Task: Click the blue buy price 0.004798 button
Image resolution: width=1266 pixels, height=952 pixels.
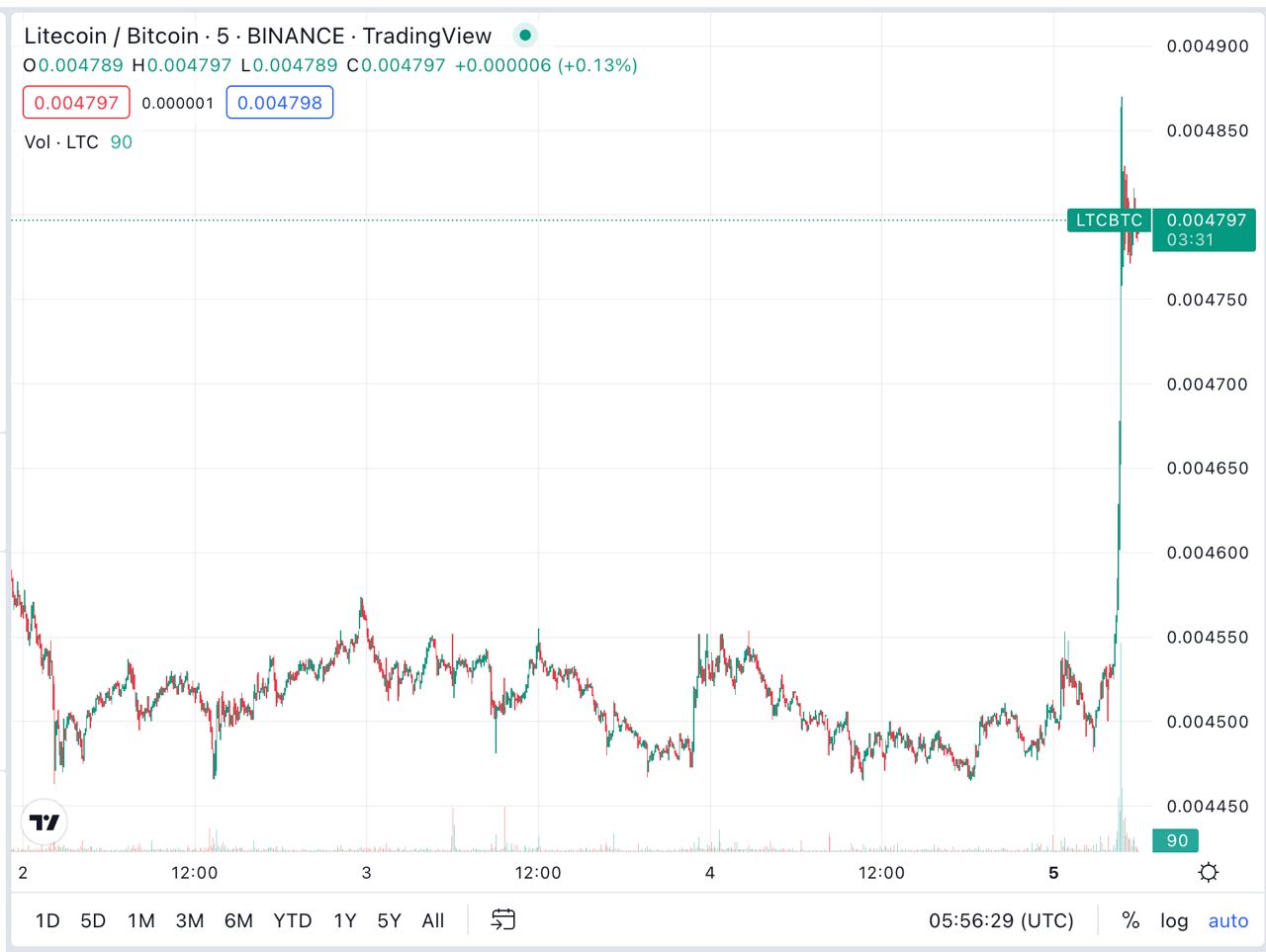Action: pyautogui.click(x=280, y=103)
